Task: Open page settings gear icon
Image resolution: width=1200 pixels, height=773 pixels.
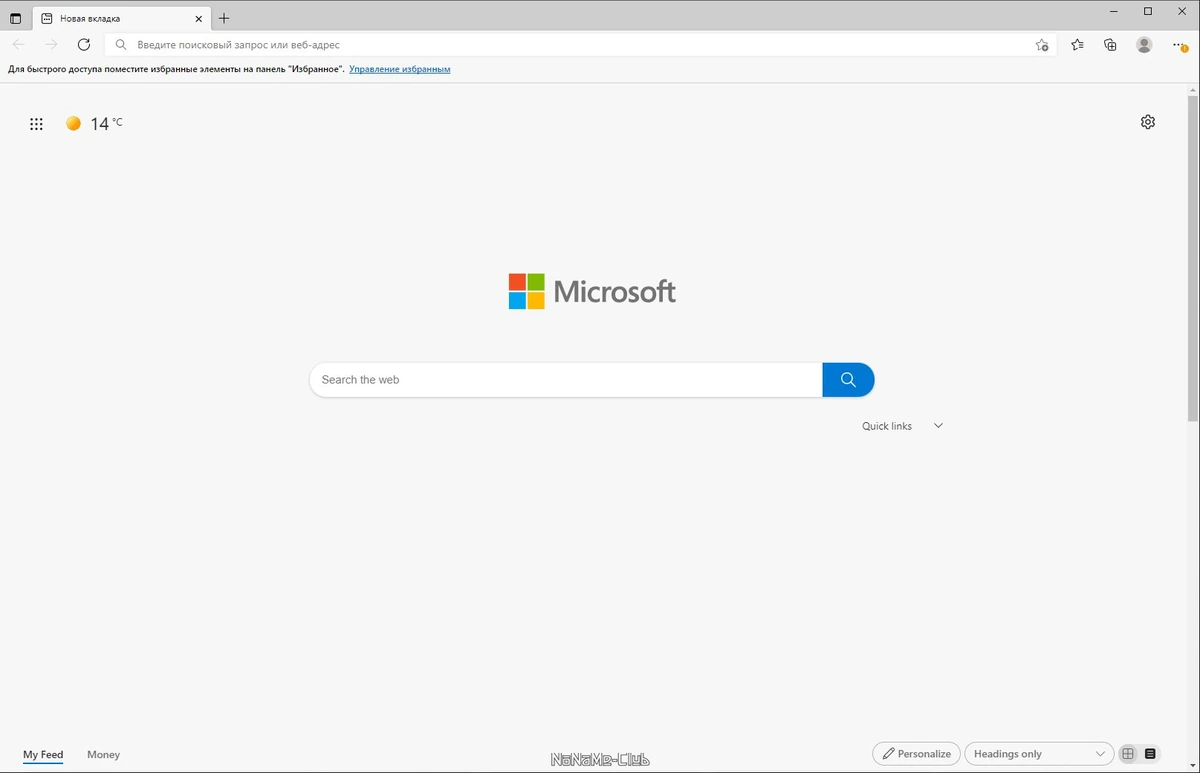Action: point(1148,122)
